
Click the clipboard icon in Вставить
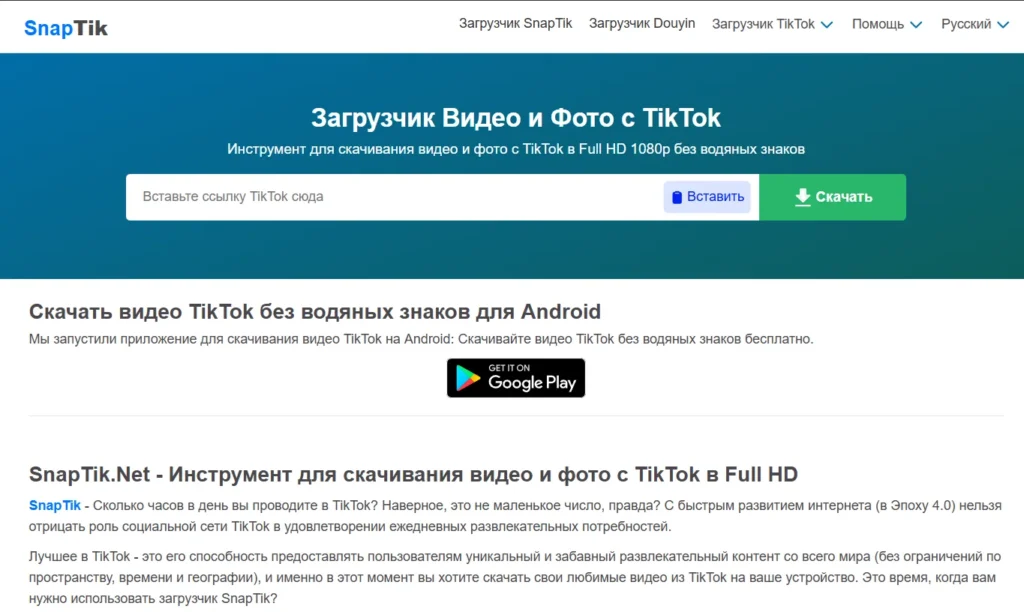677,197
